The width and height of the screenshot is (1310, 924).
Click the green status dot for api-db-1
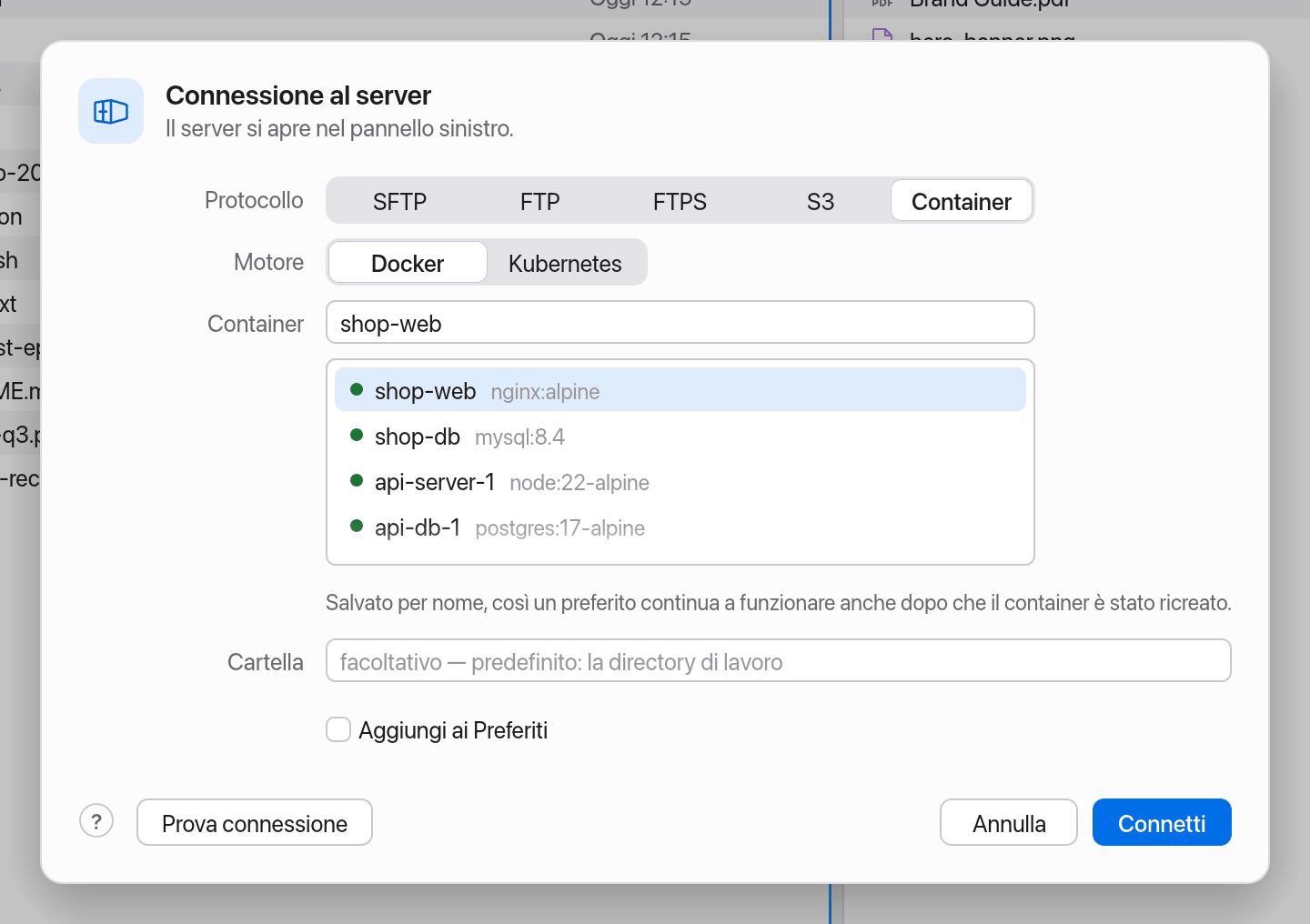[357, 526]
